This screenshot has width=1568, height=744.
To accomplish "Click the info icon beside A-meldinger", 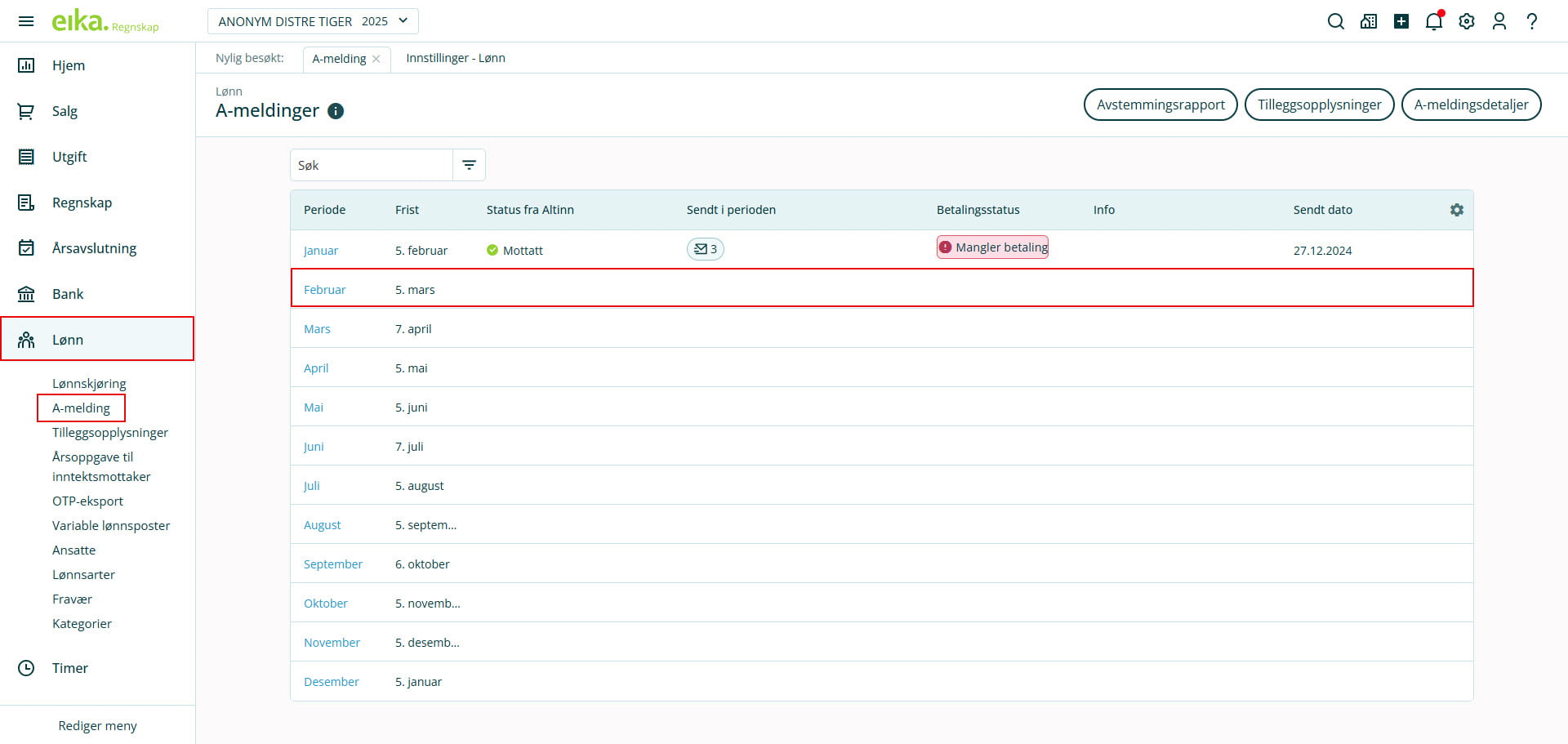I will 336,111.
